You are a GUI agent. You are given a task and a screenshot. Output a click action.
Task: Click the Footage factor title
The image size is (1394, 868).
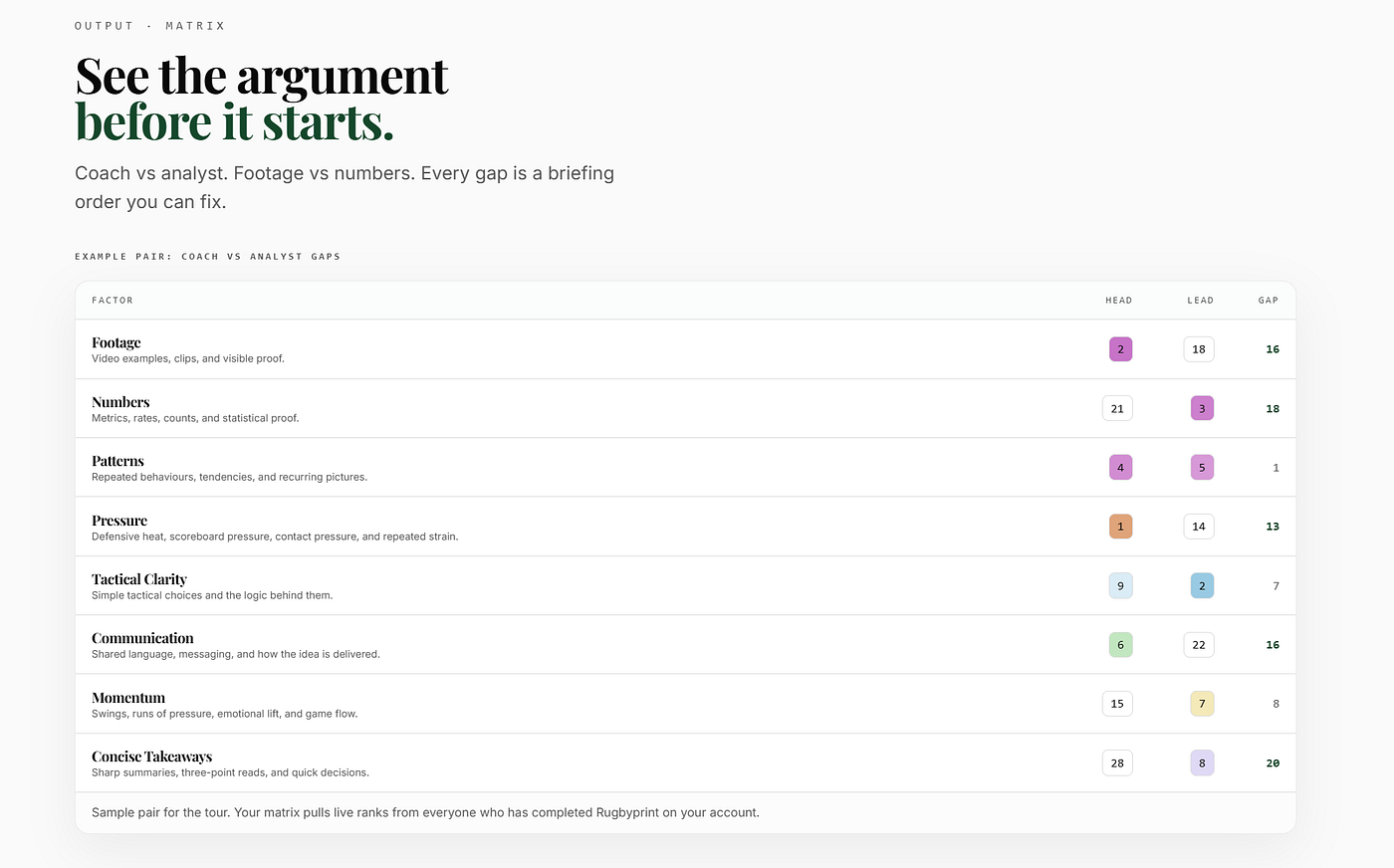click(x=116, y=342)
